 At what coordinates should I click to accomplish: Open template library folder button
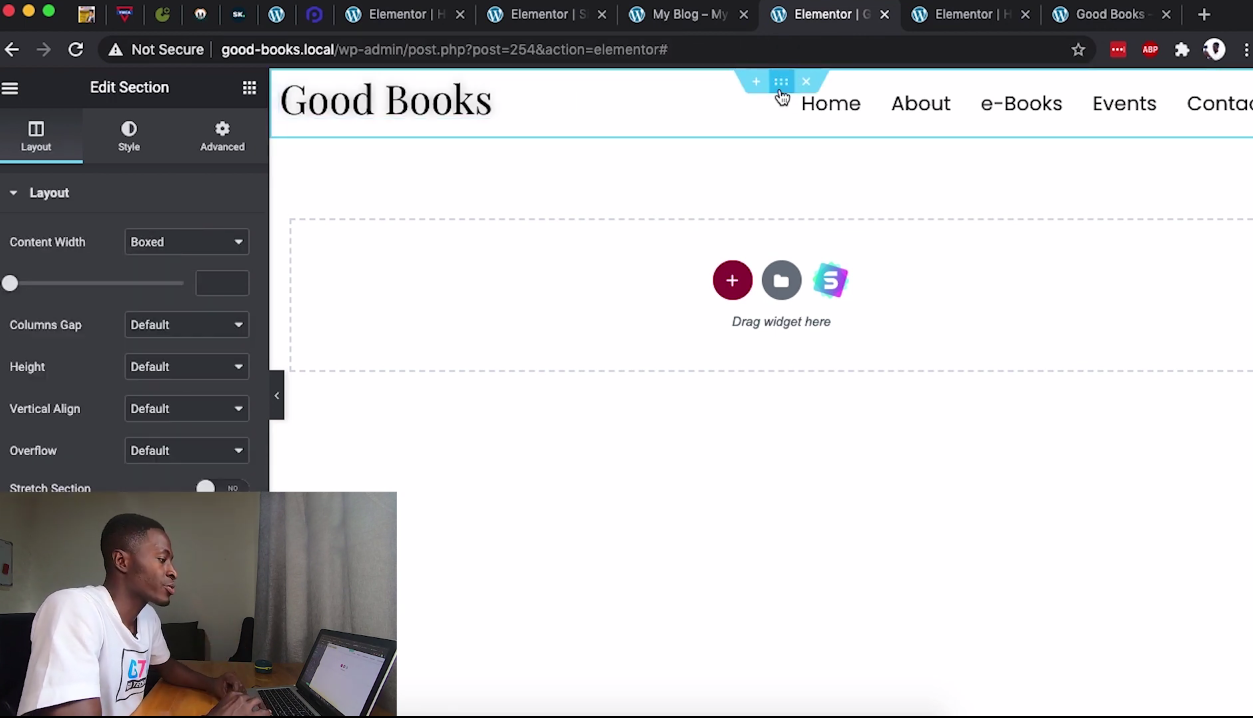click(781, 281)
